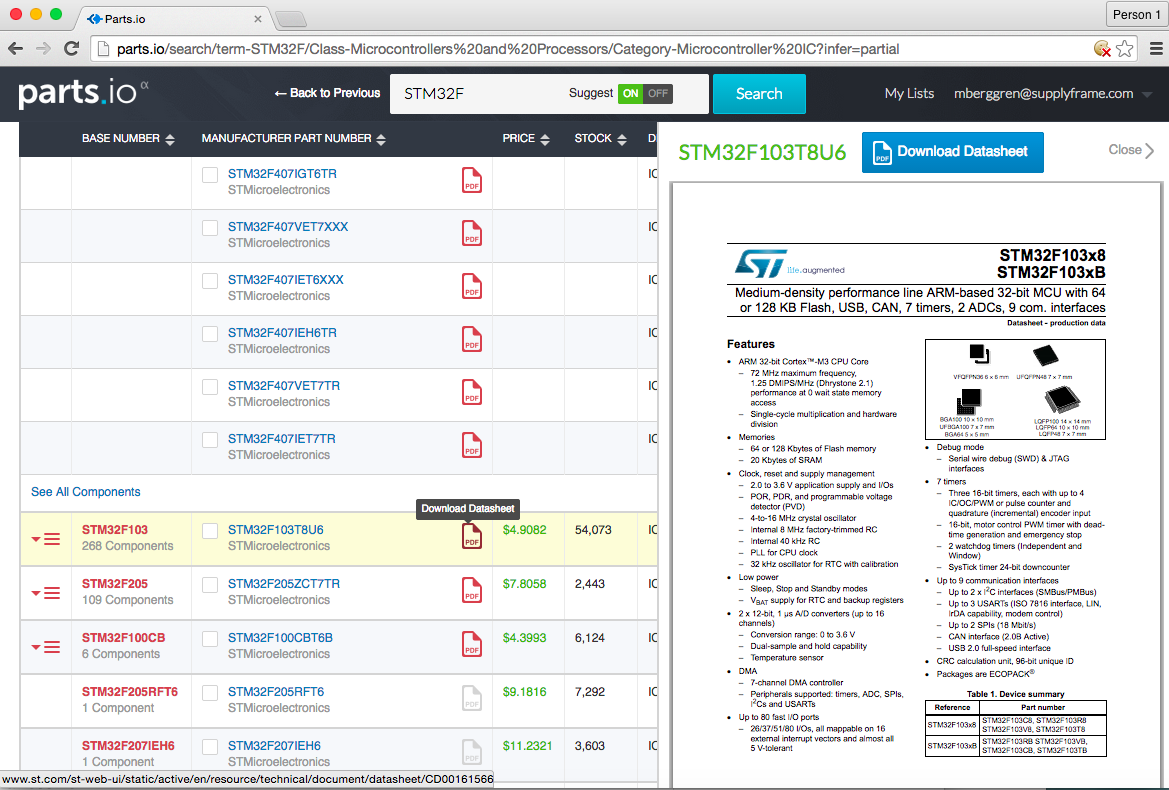Open PDF datasheet icon for STM32F407VET7TR
This screenshot has height=790, width=1169.
pos(472,392)
